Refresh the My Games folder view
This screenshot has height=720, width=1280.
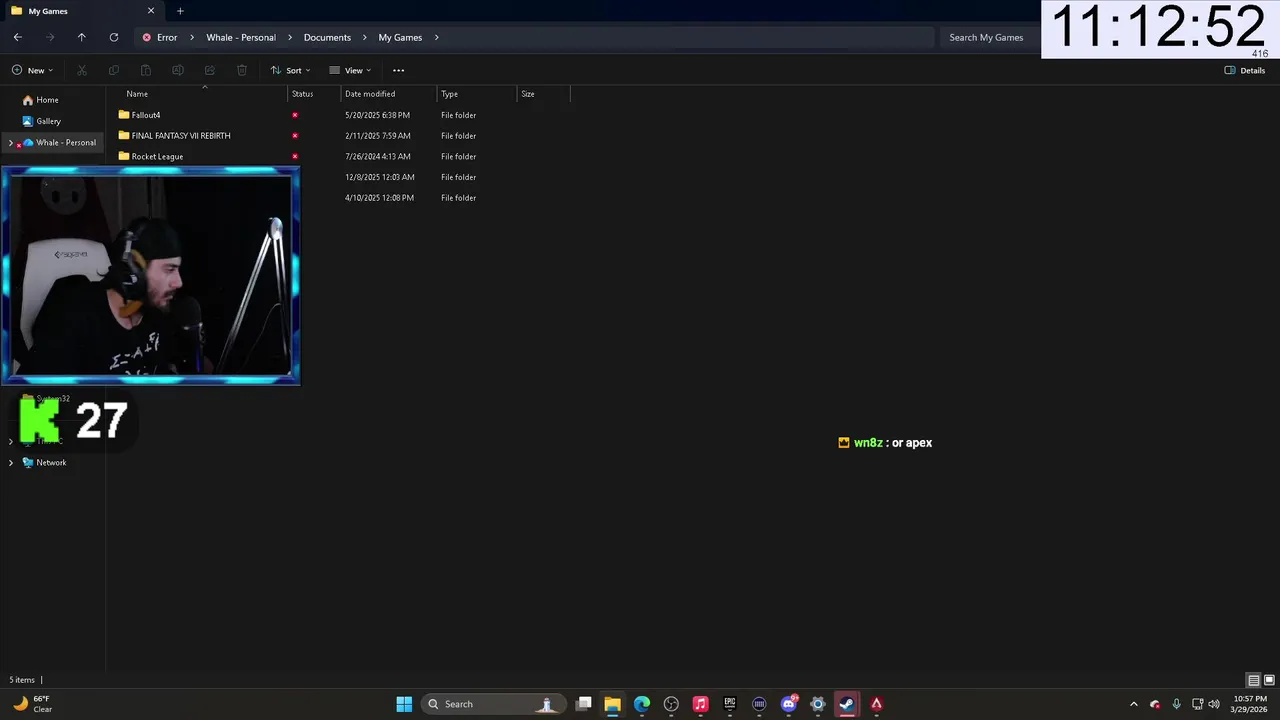click(x=114, y=37)
